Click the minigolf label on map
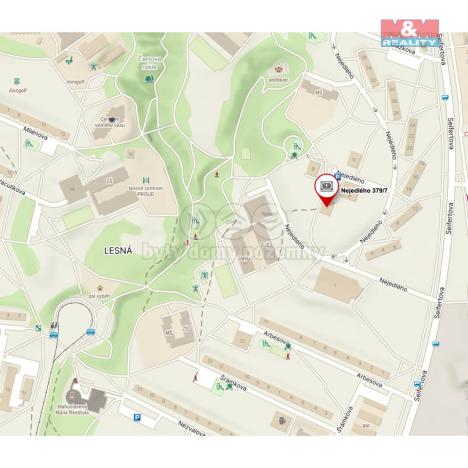The height and width of the screenshot is (468, 468). click(x=75, y=81)
